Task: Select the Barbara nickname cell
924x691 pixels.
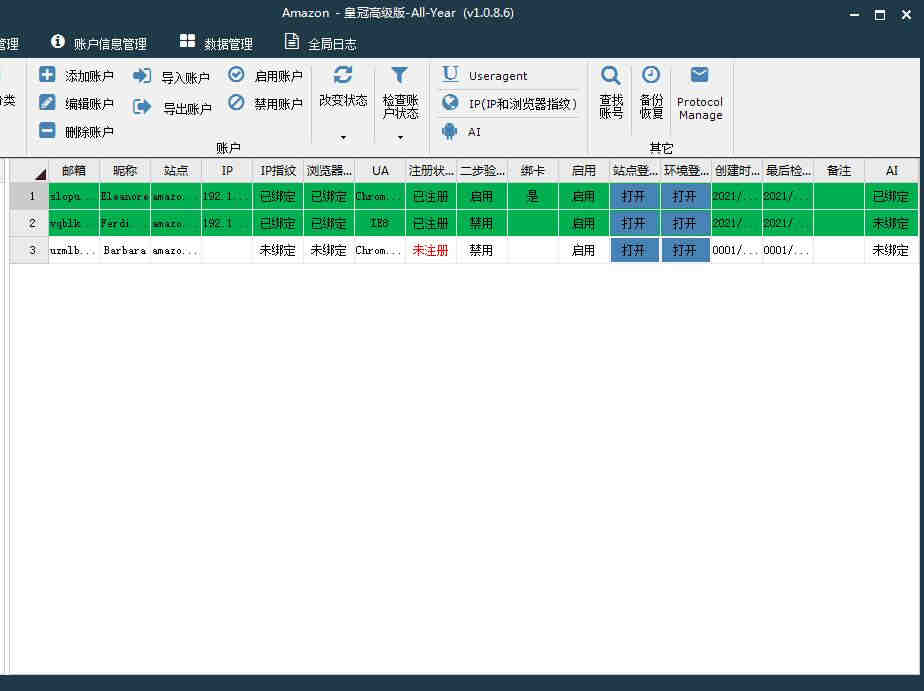Action: [125, 250]
